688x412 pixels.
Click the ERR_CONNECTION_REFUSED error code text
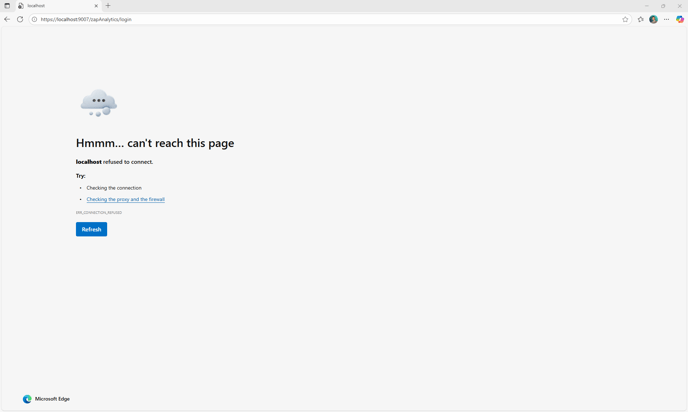(99, 213)
